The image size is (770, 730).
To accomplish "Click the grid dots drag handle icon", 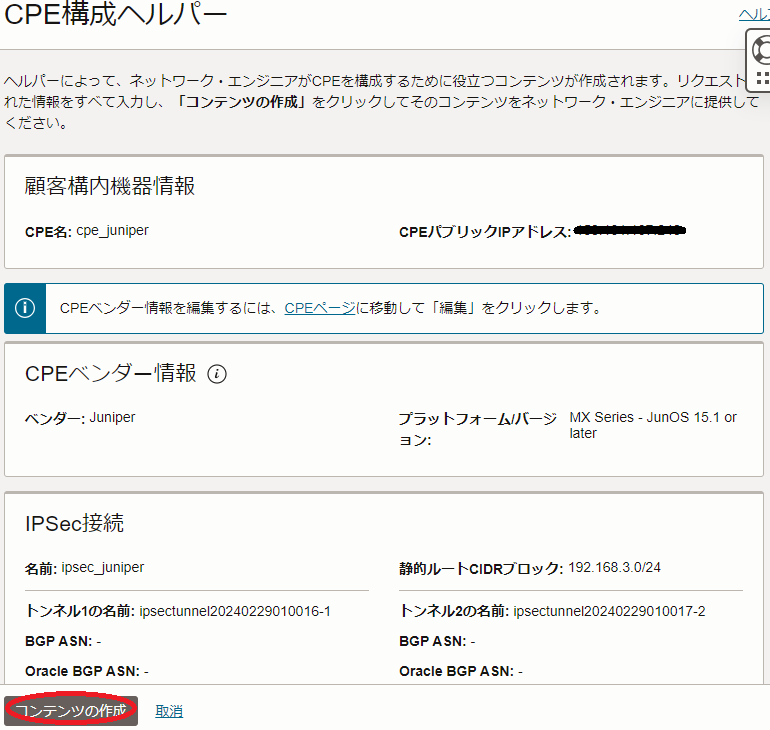I will point(762,78).
